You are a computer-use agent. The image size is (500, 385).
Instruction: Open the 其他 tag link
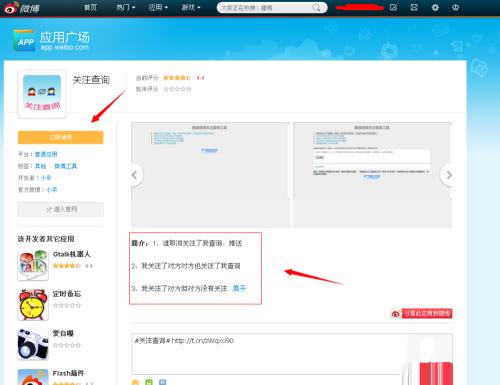[40, 166]
